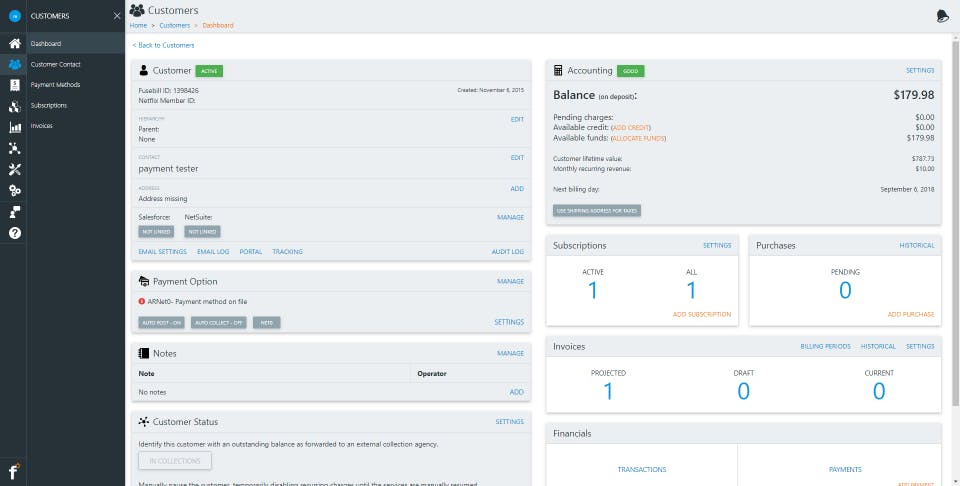The image size is (960, 486).
Task: Open the PORTAL link
Action: 251,252
